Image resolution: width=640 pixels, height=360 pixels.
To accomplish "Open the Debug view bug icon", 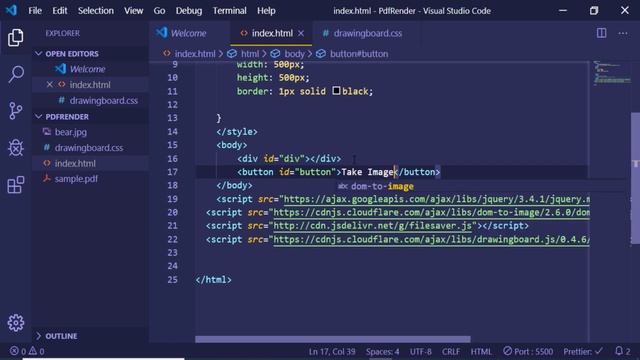I will pos(16,147).
